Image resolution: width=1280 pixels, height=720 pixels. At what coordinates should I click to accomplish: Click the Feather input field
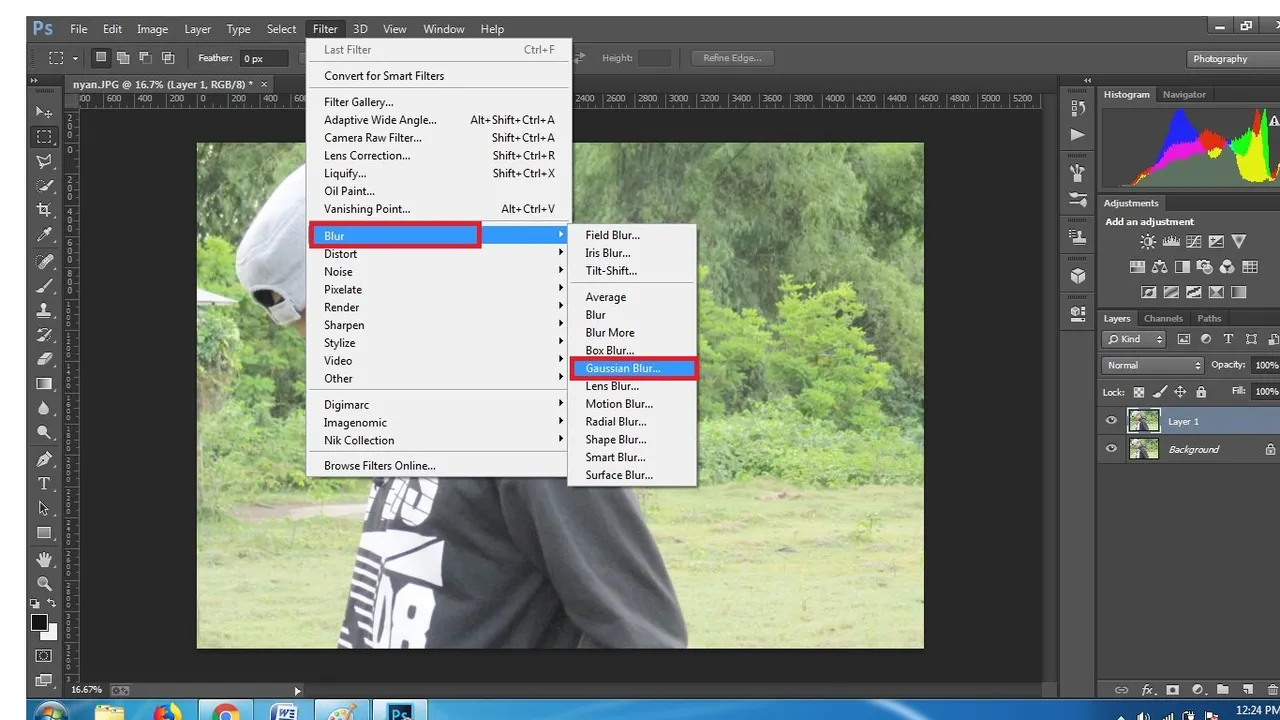pos(264,59)
